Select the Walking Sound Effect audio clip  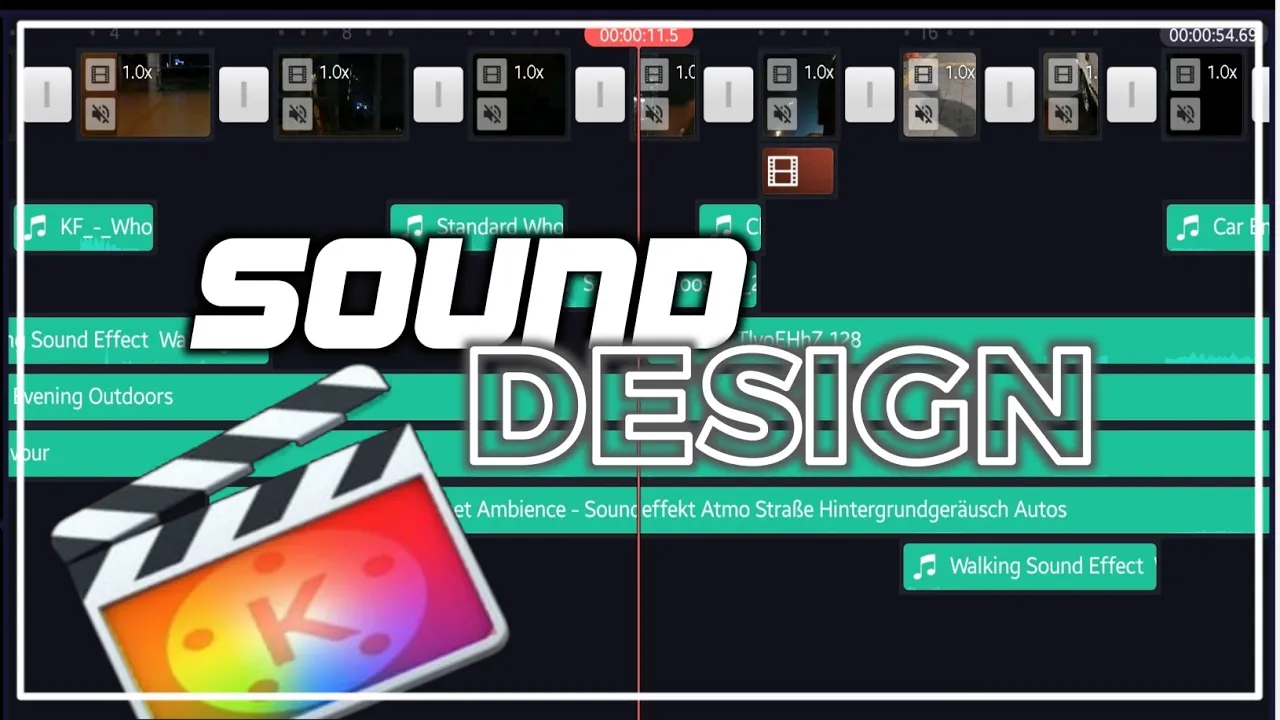pos(1030,567)
